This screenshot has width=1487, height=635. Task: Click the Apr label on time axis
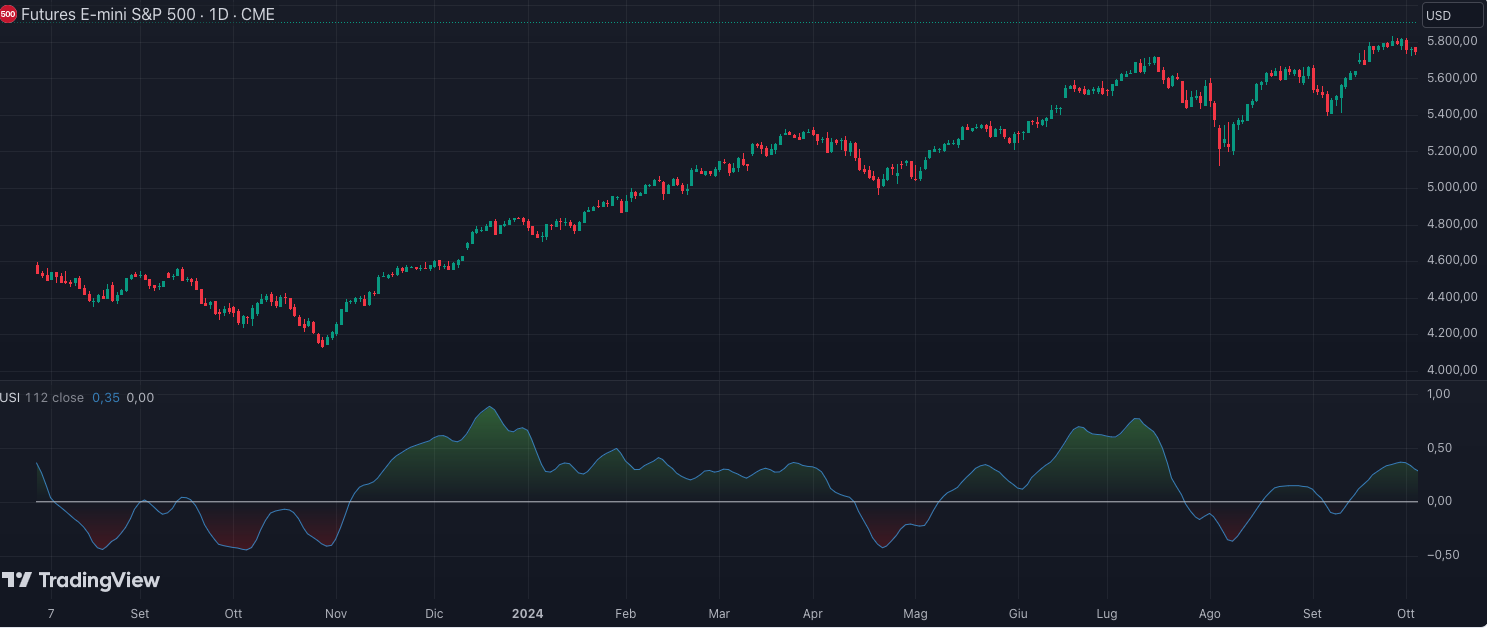pos(812,613)
